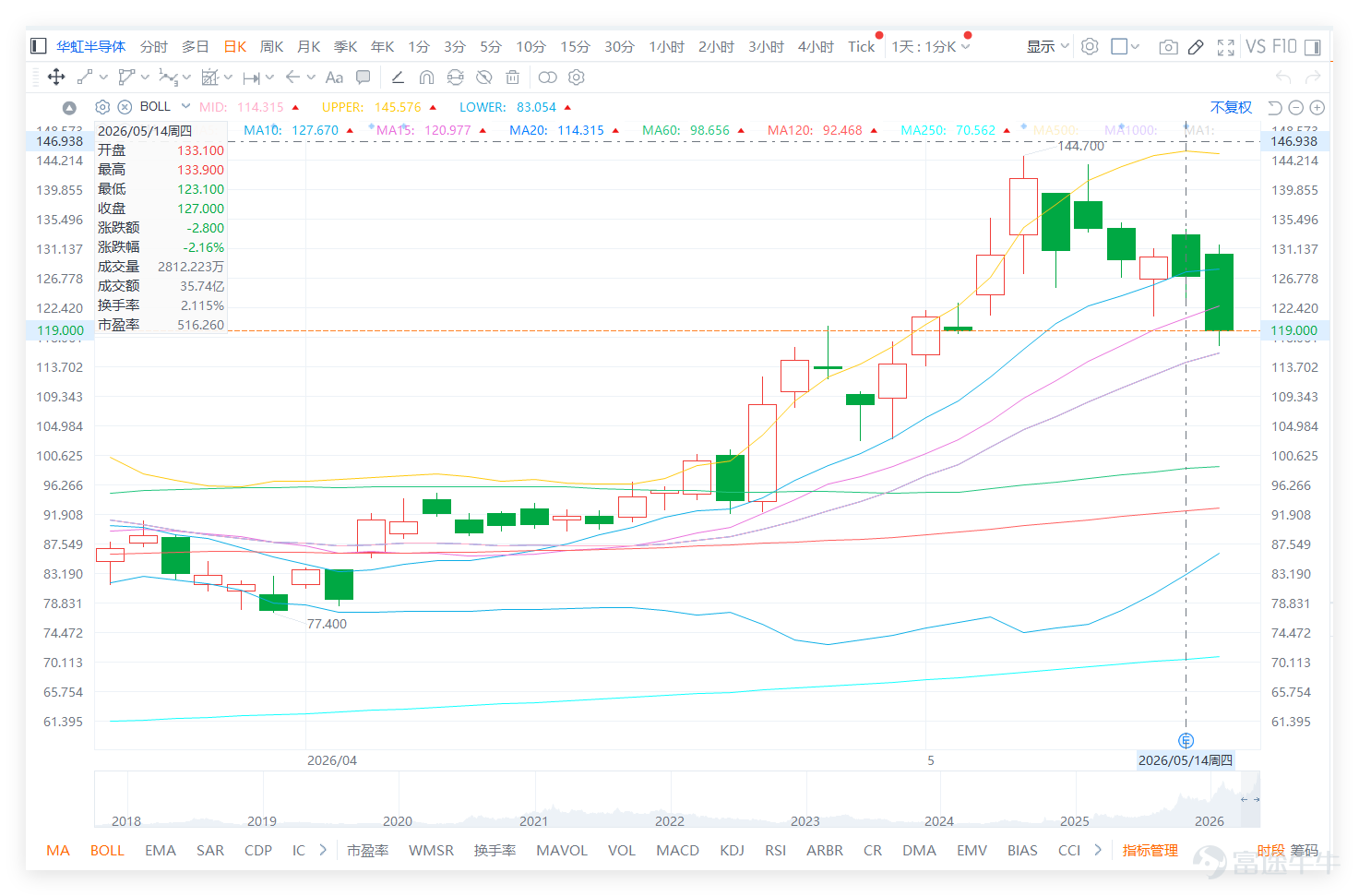Screen dimensions: 1359x896
Task: Click the trash can delete drawings icon
Action: tap(512, 78)
